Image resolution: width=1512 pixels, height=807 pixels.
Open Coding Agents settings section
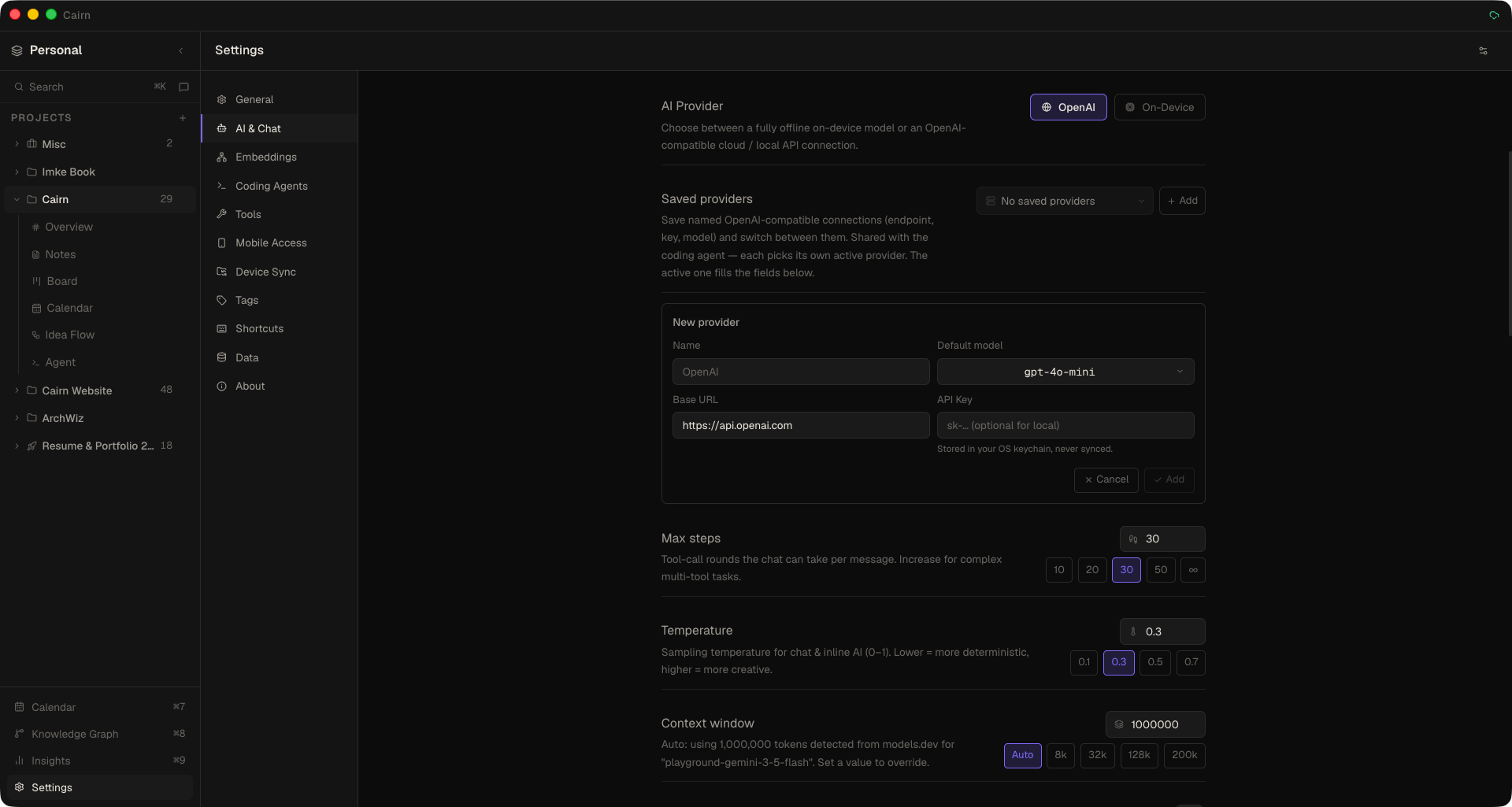coord(280,186)
